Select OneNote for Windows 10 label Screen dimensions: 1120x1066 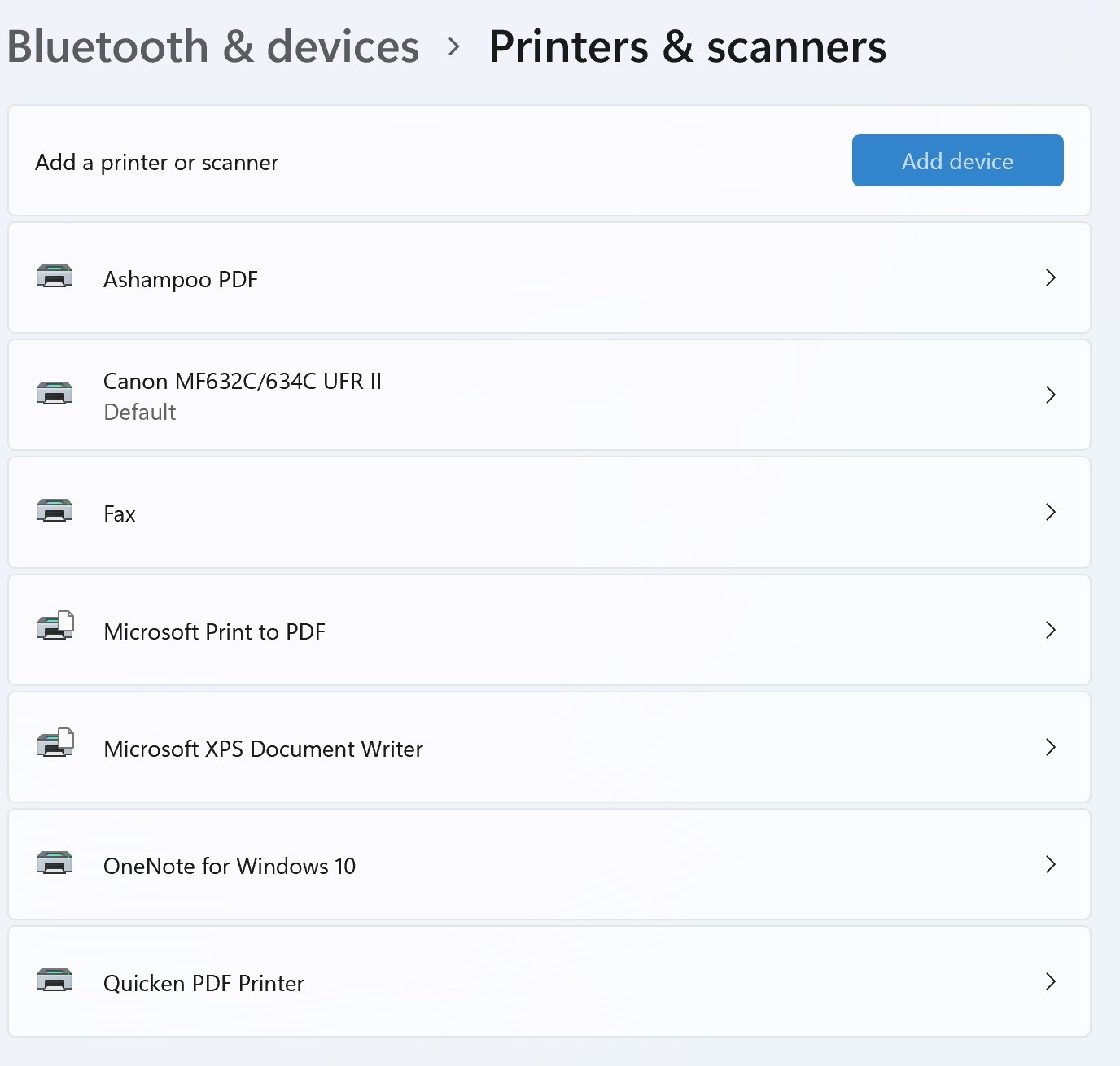click(x=230, y=866)
